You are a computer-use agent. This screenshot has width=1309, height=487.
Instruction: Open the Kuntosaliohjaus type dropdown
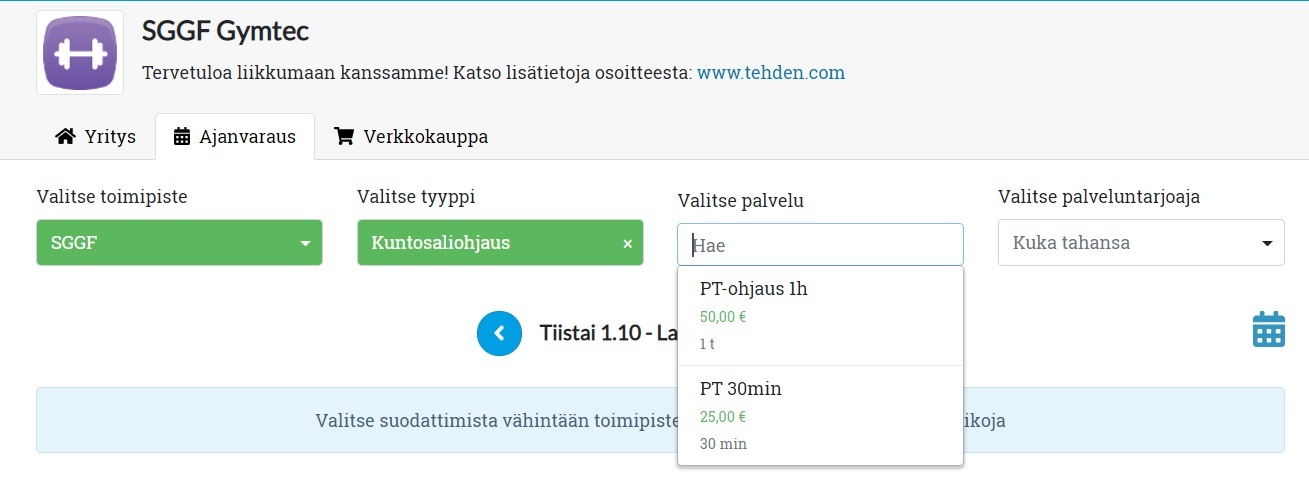pyautogui.click(x=490, y=243)
